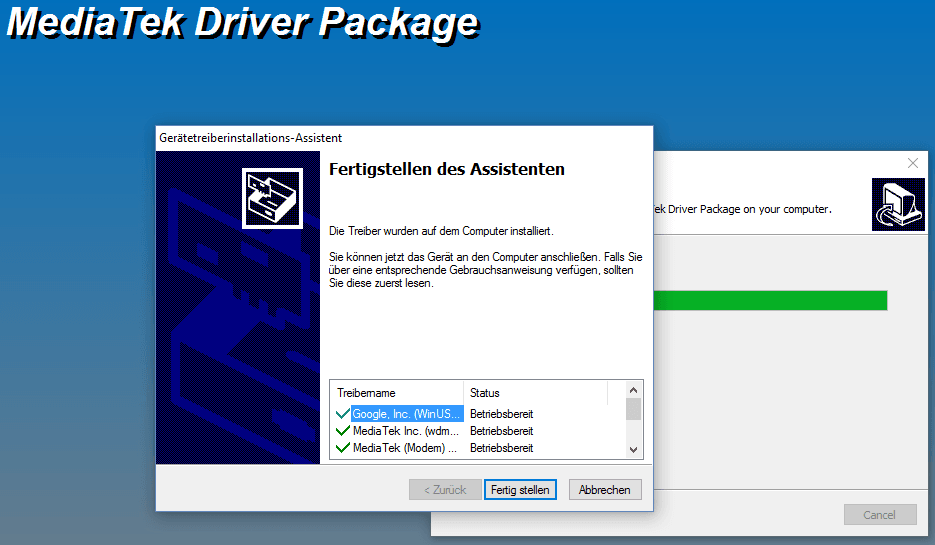Image resolution: width=935 pixels, height=545 pixels.
Task: Click Betriebsbereit status of Google, Inc. row
Action: pos(501,414)
